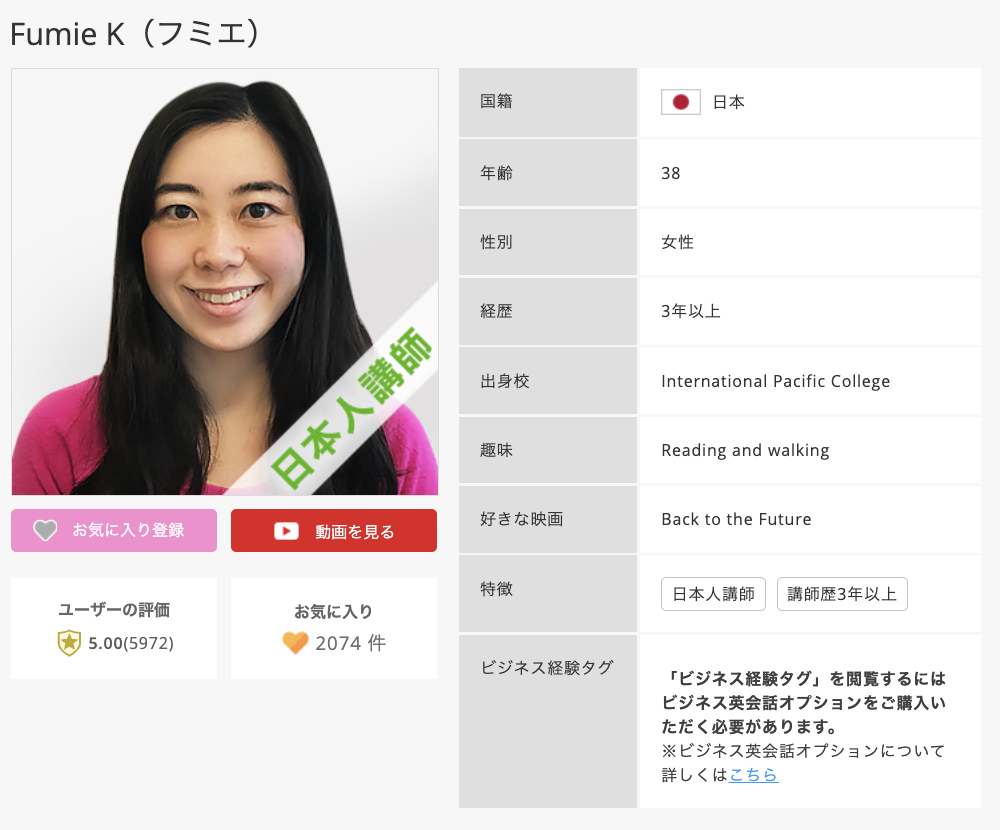Click the ビジネス経験タグ row label

547,668
